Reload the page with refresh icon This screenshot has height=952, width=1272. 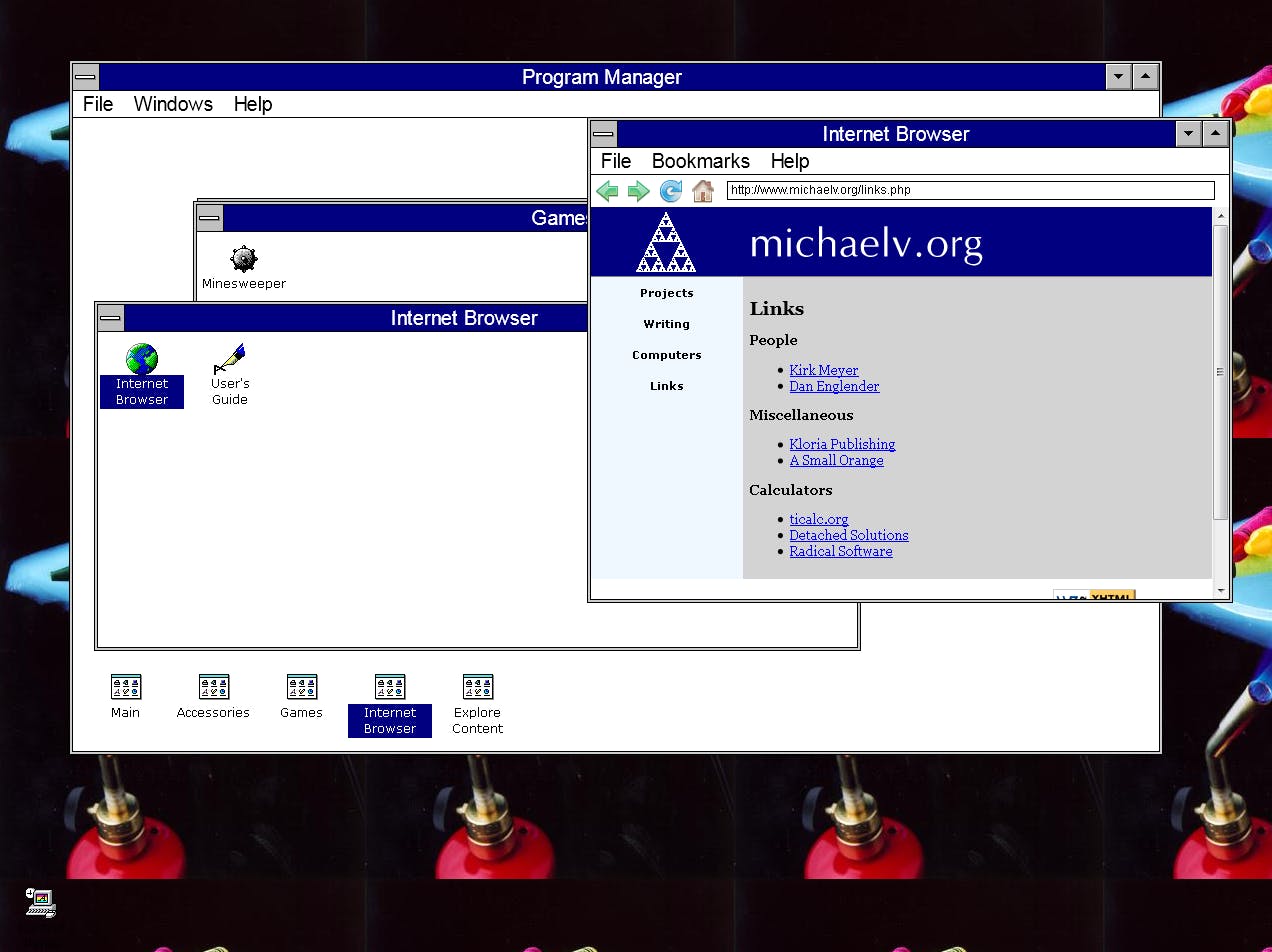[x=671, y=191]
